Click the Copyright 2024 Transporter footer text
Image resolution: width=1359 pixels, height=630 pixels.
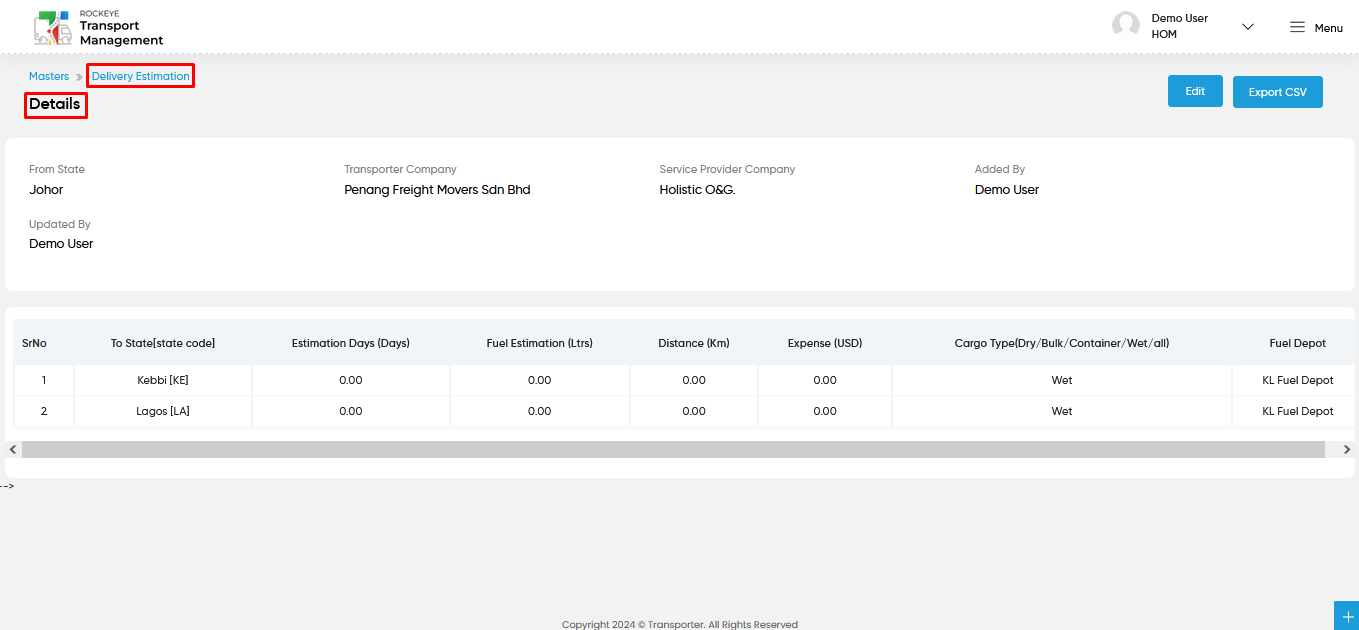pyautogui.click(x=680, y=624)
